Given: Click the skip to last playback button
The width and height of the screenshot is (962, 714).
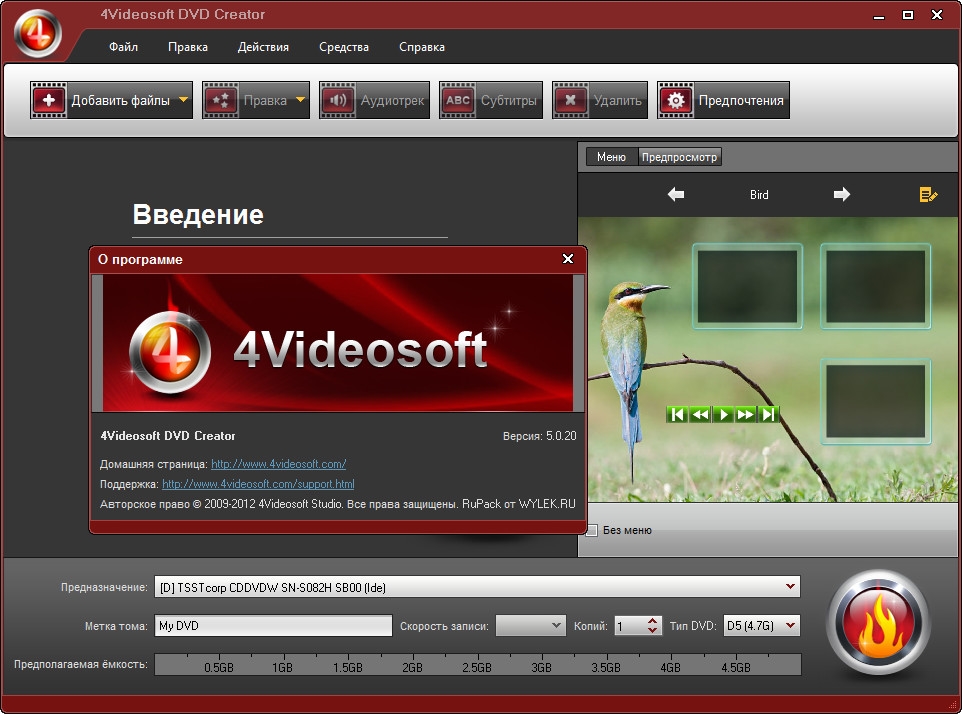Looking at the screenshot, I should pos(768,415).
